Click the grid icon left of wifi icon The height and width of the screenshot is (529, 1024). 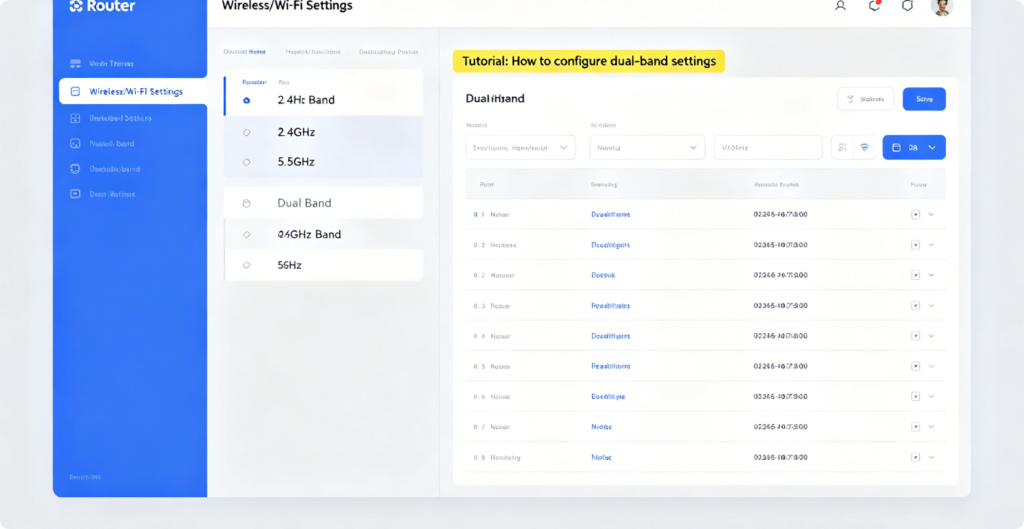842,148
